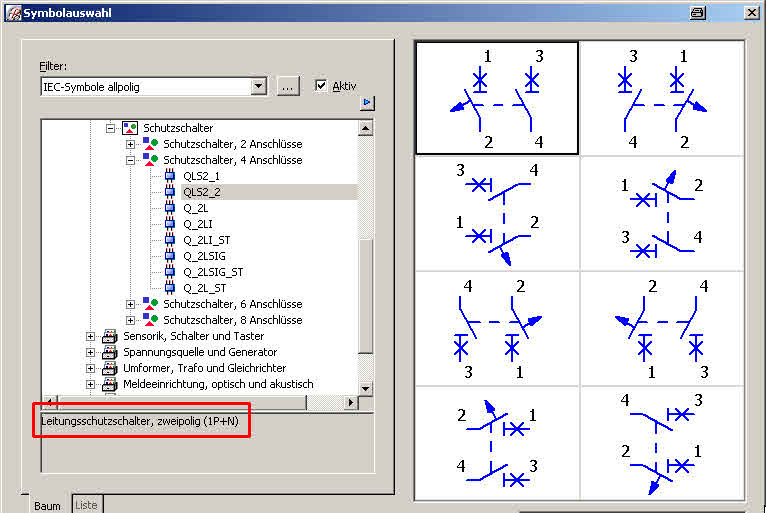Select the Q_2L tree entry

click(x=195, y=208)
